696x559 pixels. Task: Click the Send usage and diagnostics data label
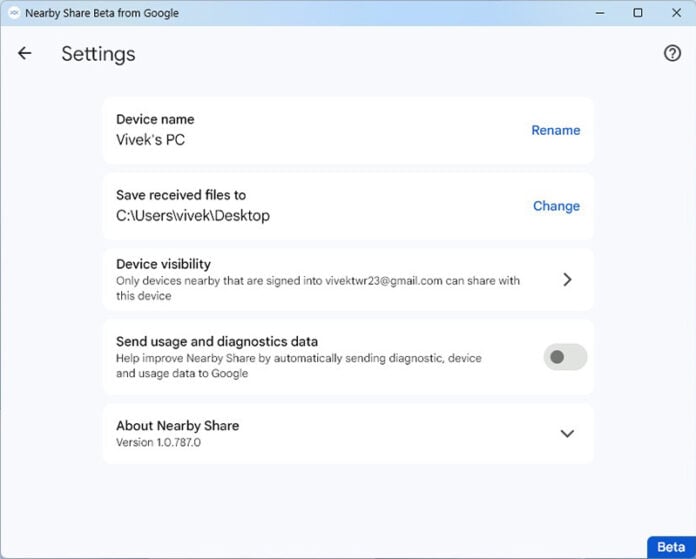point(217,342)
